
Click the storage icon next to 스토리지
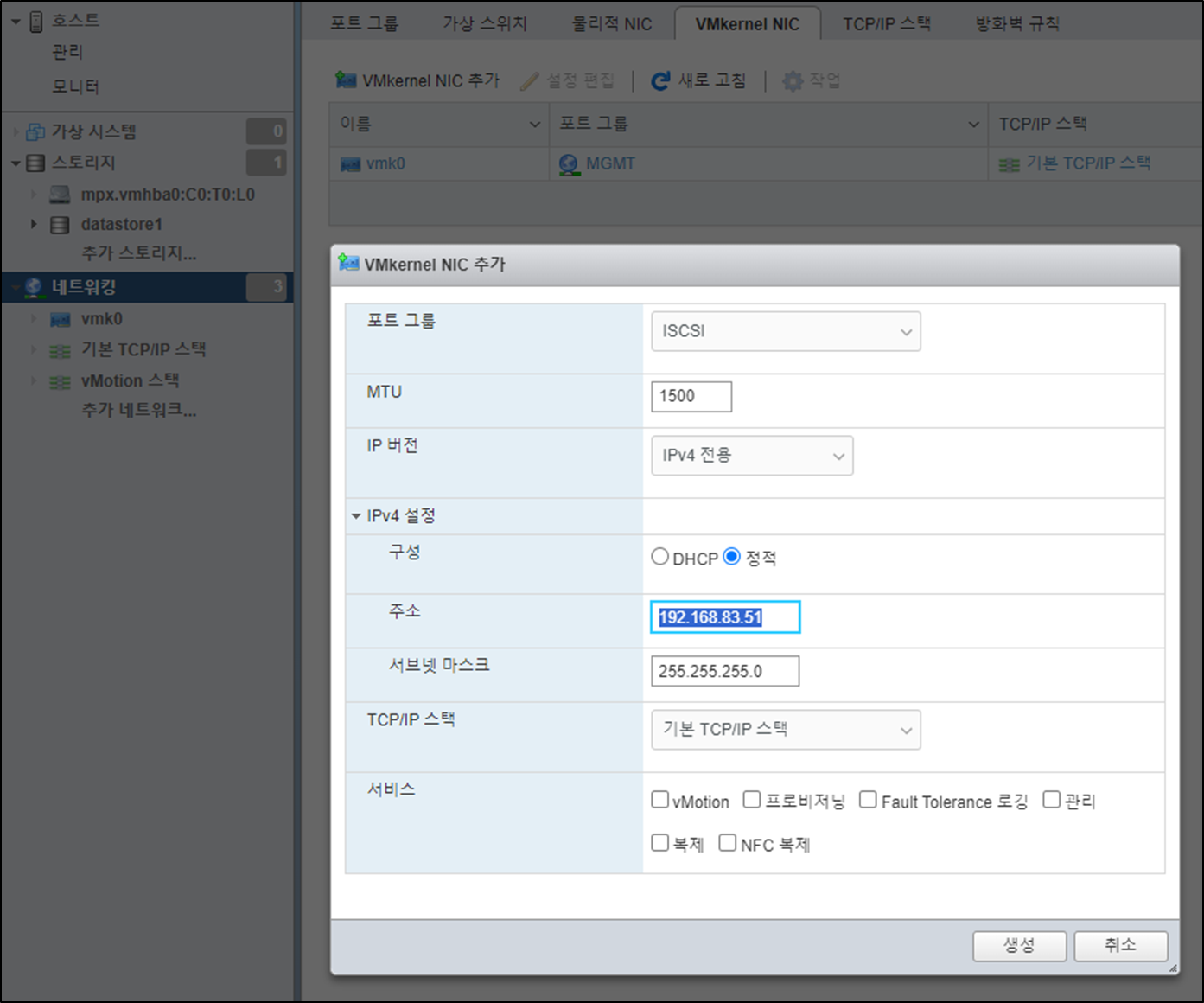pos(35,163)
